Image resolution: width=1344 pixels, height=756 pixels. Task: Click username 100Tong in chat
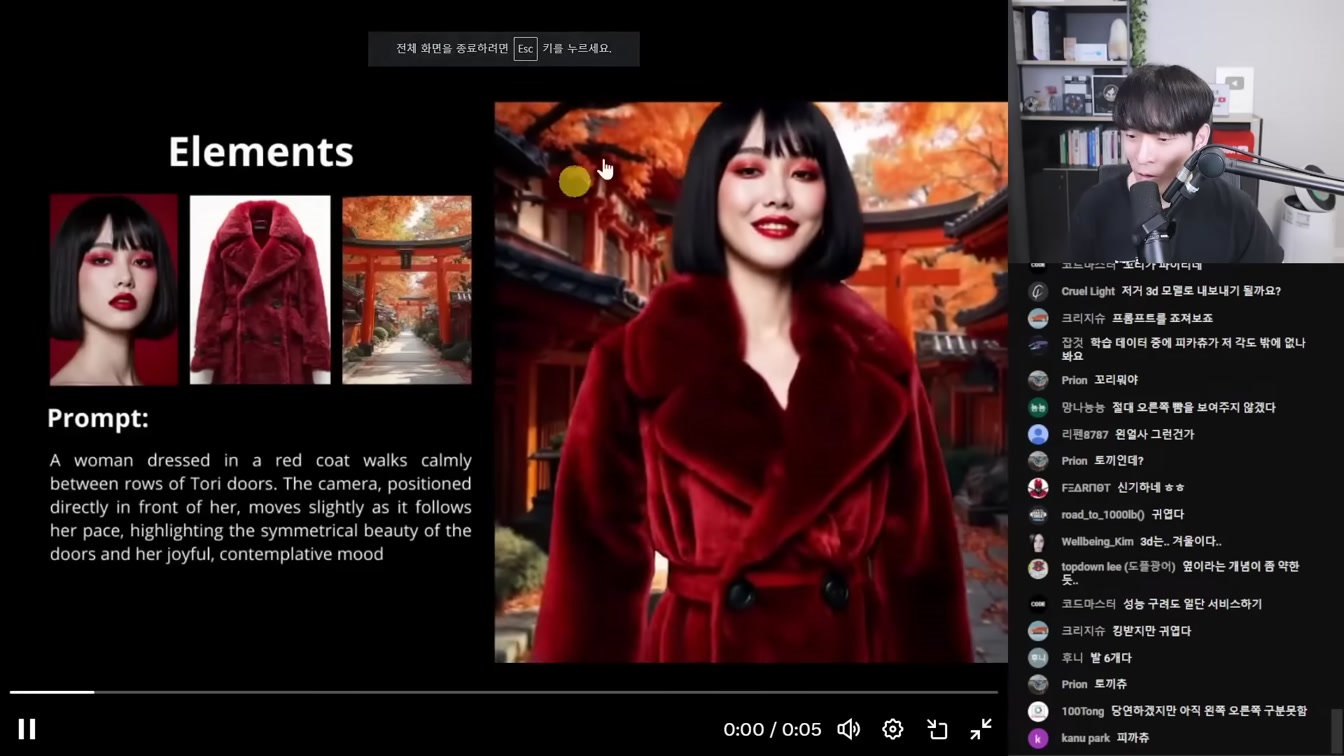point(1083,711)
